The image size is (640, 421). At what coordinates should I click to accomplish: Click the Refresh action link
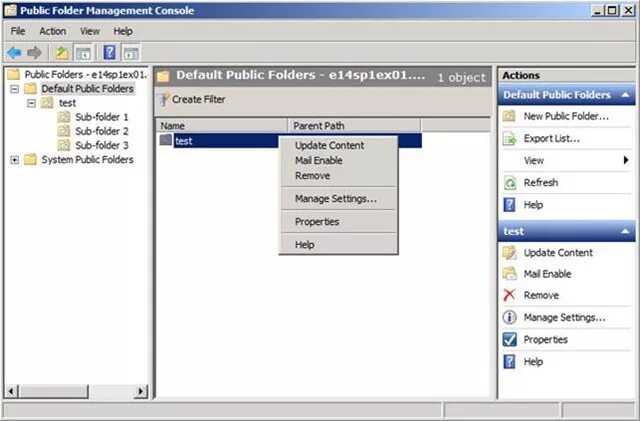coord(541,183)
